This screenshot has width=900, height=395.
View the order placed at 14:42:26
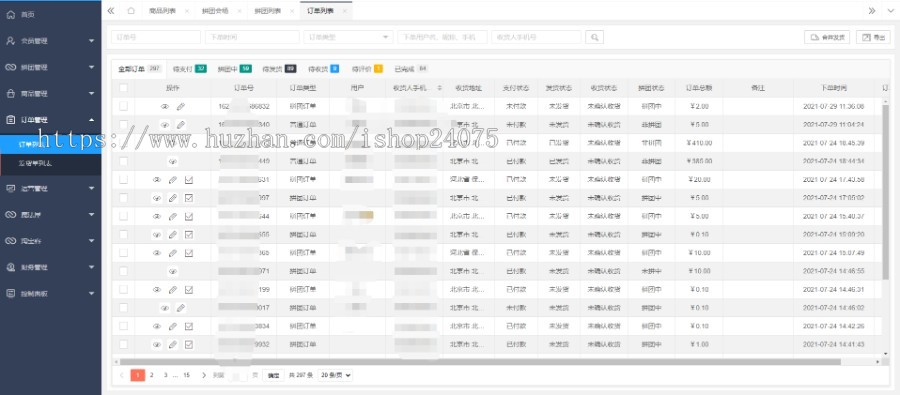point(157,326)
